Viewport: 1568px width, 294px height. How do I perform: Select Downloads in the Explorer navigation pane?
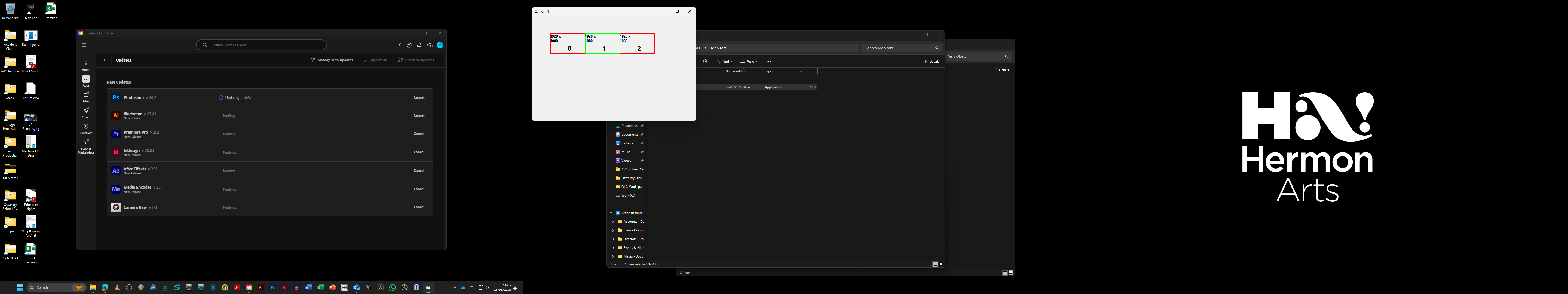point(629,126)
